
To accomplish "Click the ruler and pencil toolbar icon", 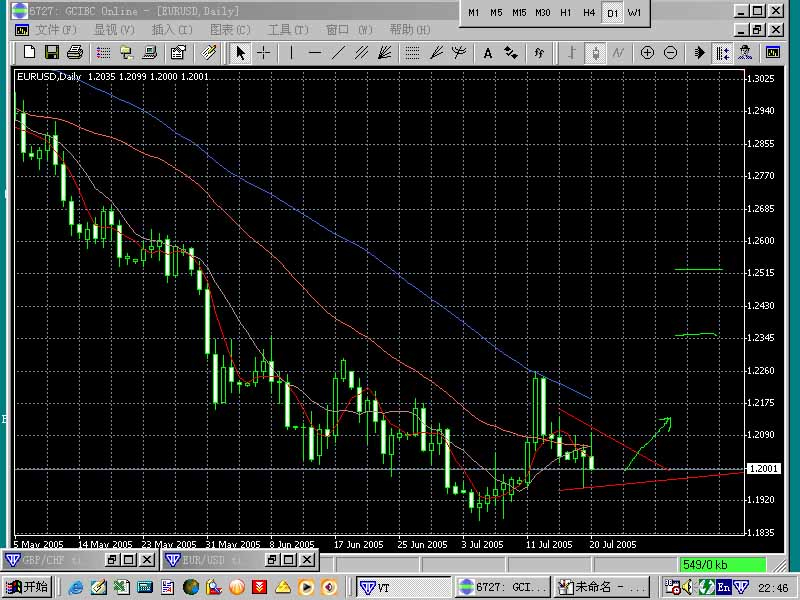I will click(208, 53).
